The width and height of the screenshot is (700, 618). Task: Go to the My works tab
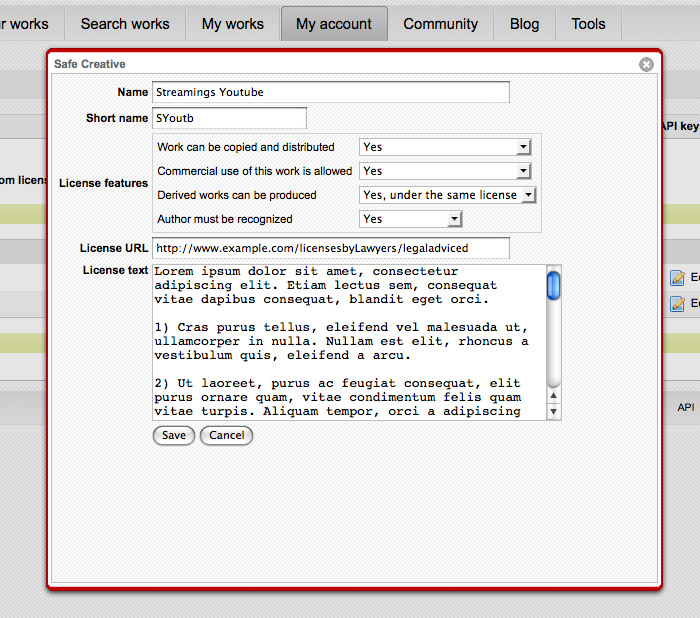click(x=233, y=24)
